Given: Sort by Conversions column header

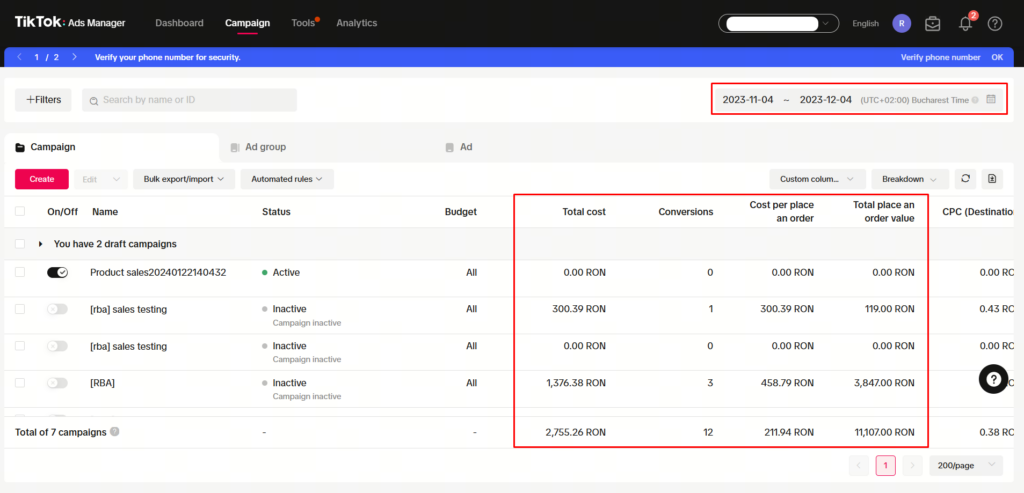Looking at the screenshot, I should pyautogui.click(x=686, y=212).
